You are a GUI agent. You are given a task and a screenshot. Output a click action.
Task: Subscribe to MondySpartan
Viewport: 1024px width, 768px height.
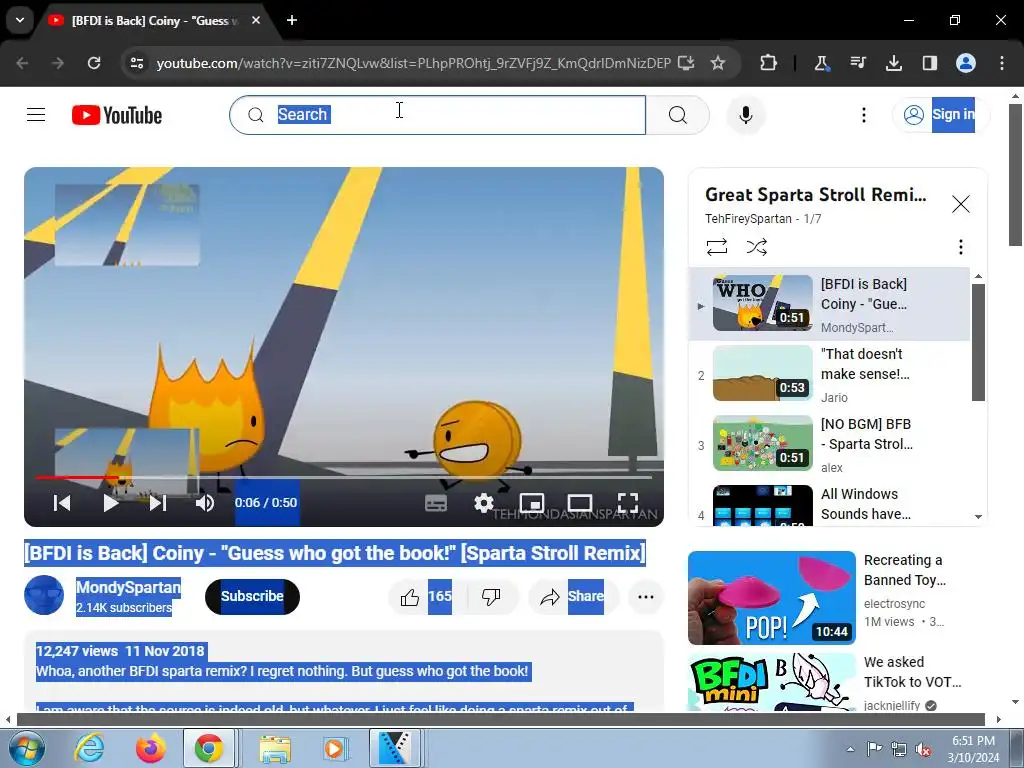point(252,596)
